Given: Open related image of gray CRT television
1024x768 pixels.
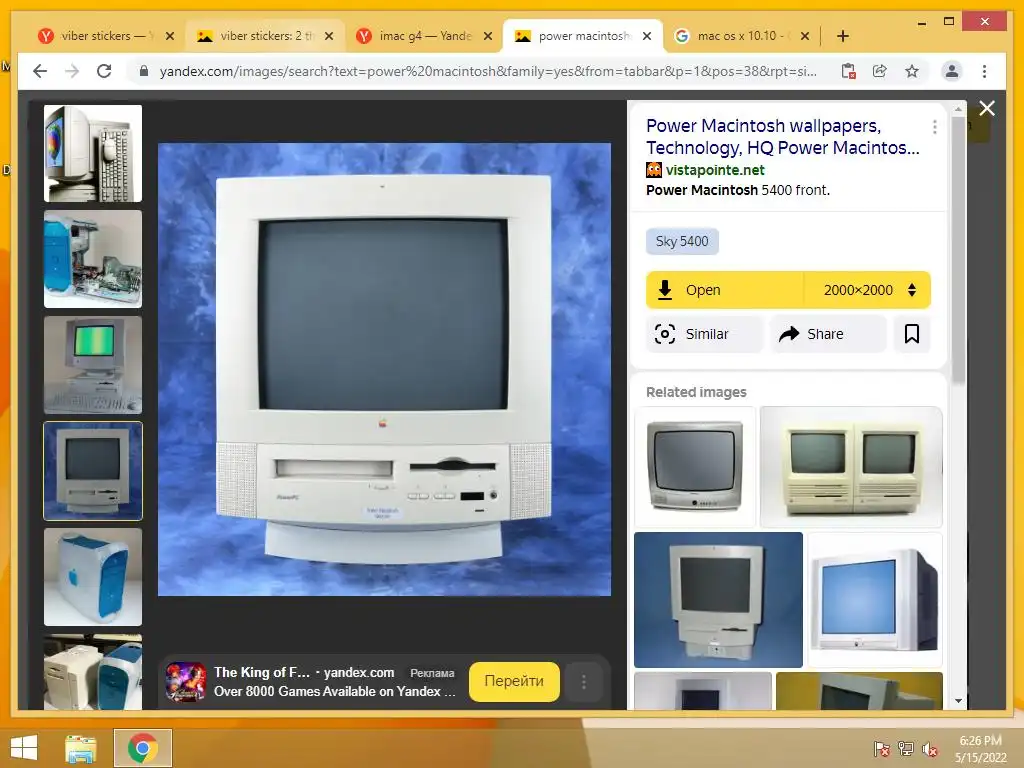Looking at the screenshot, I should [x=695, y=467].
